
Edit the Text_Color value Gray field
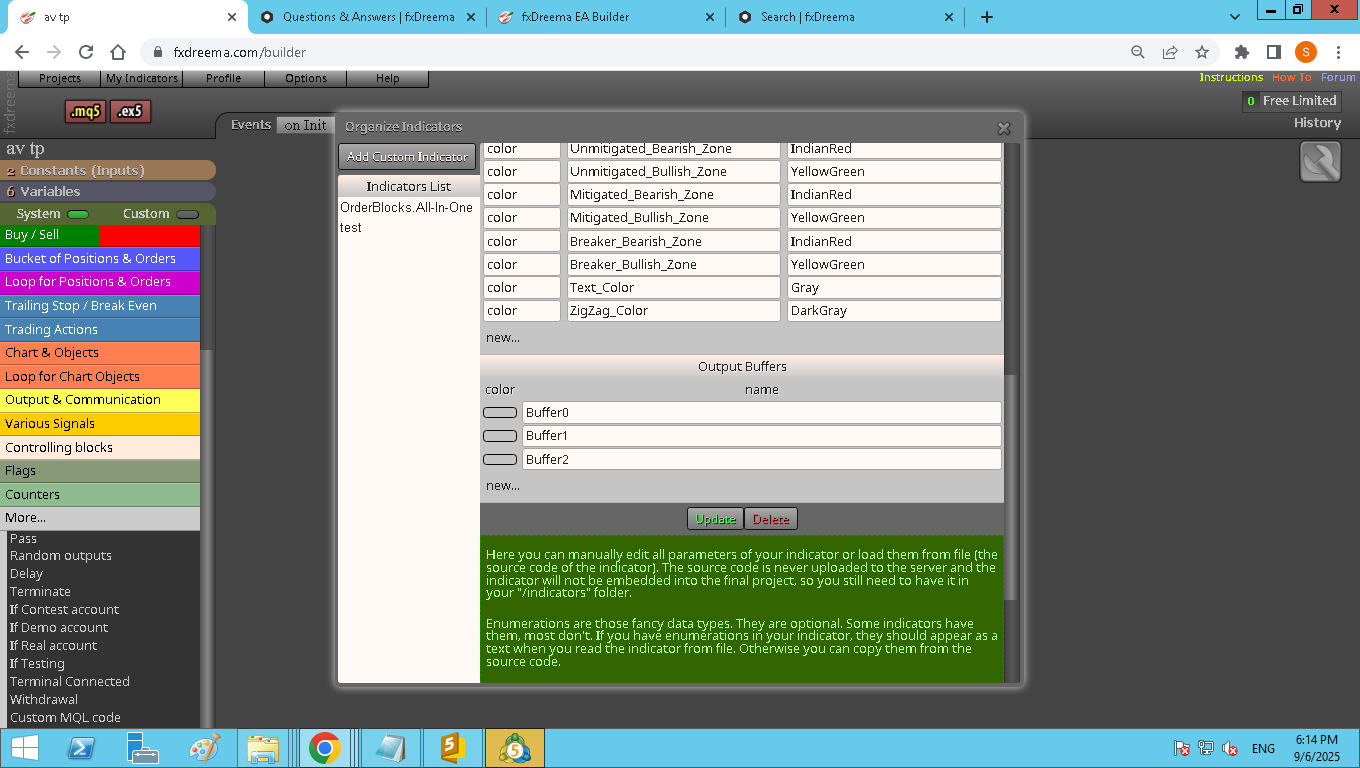coord(894,288)
